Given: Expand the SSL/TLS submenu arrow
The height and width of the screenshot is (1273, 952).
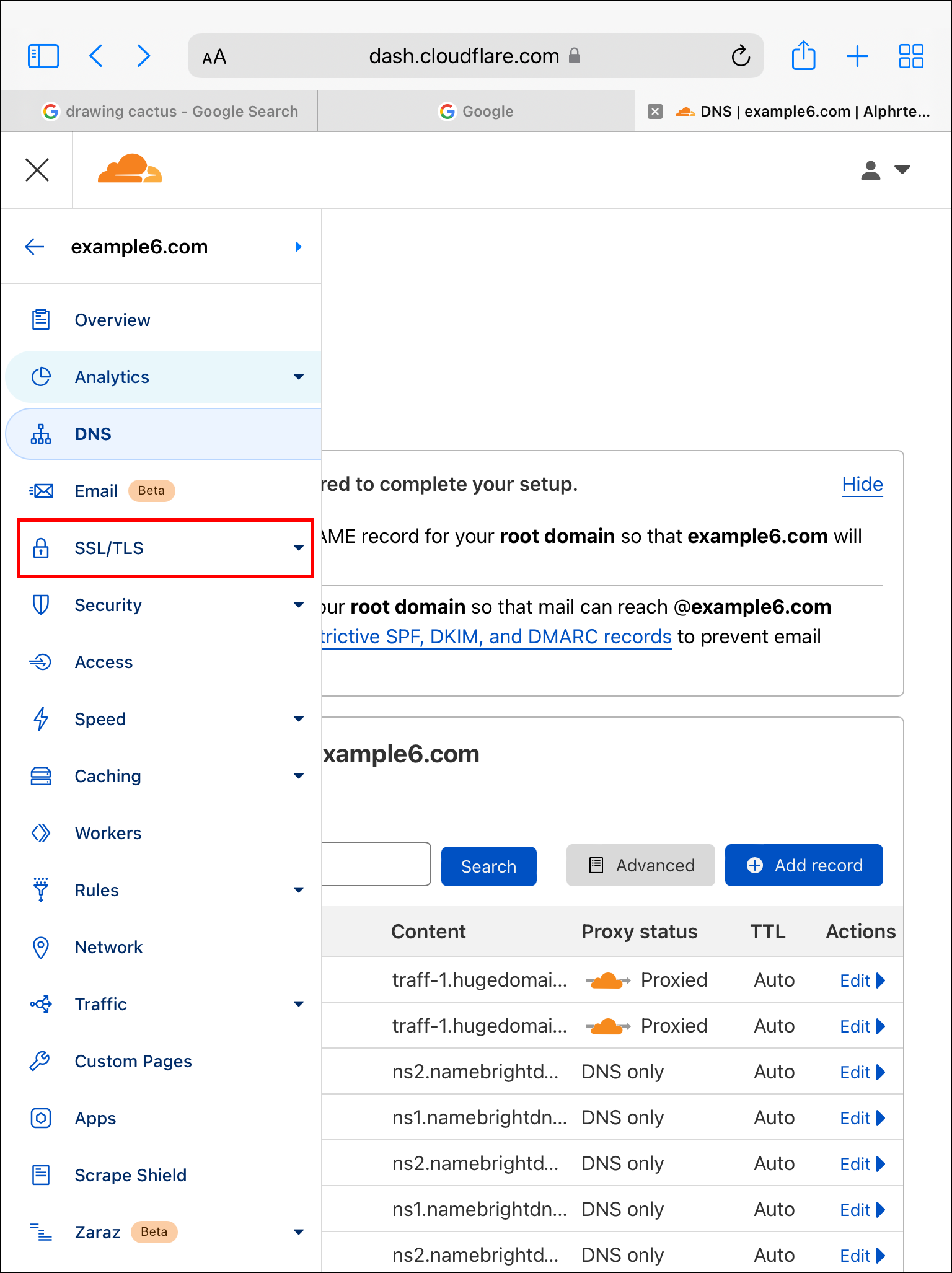Looking at the screenshot, I should 299,548.
